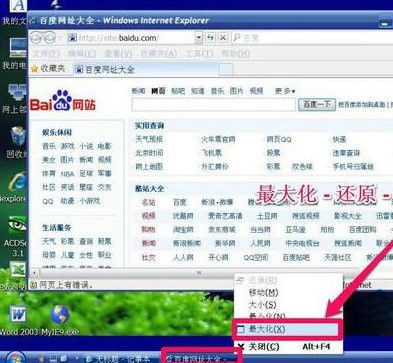Image resolution: width=393 pixels, height=363 pixels.
Task: Click the horizontal scrollbar thumb
Action: pyautogui.click(x=199, y=273)
